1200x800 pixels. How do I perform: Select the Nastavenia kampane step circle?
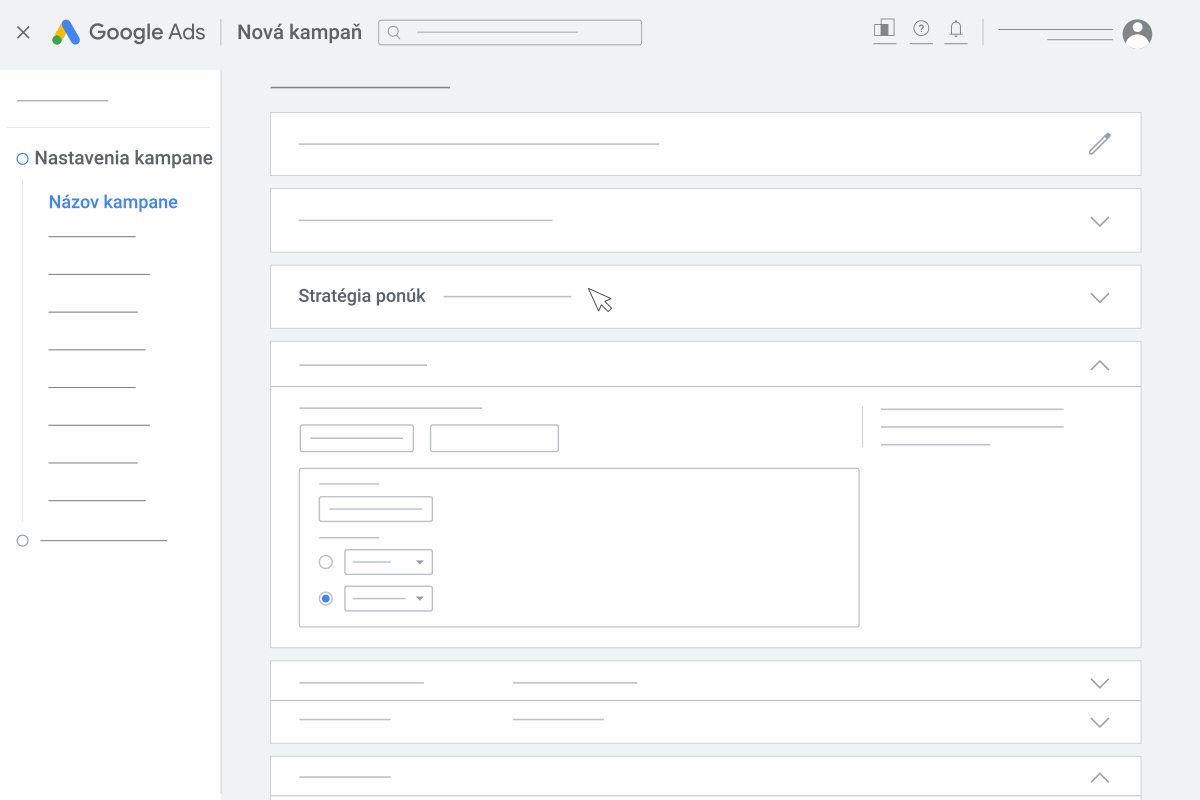(x=23, y=159)
